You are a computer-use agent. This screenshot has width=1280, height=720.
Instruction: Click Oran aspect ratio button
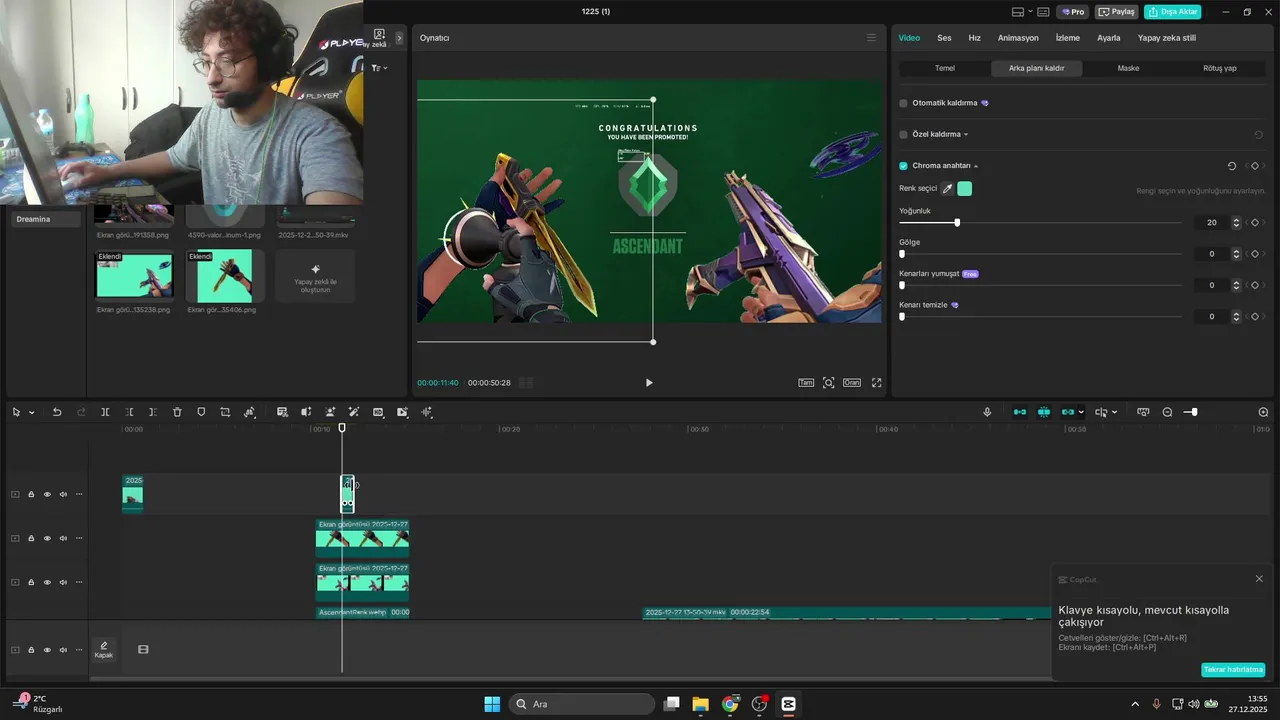tap(852, 382)
